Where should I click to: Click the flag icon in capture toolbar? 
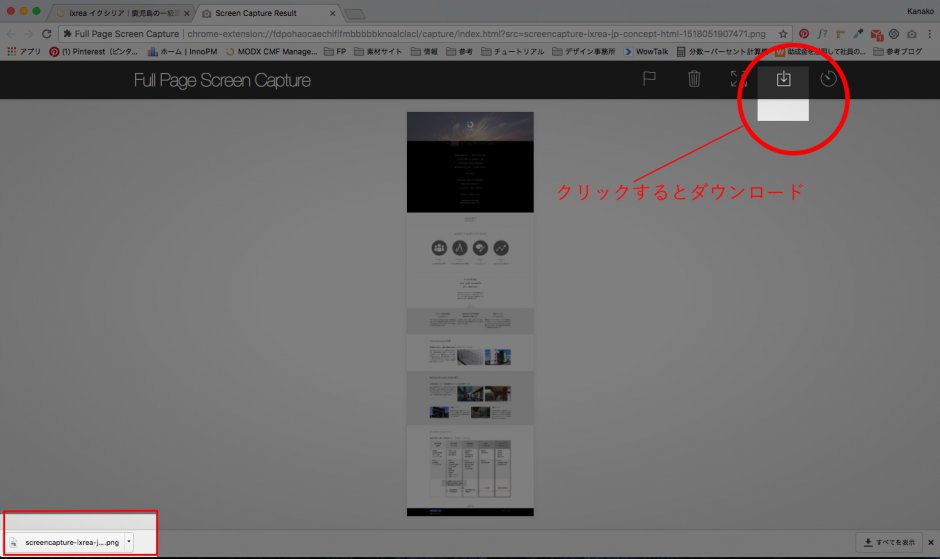point(649,80)
